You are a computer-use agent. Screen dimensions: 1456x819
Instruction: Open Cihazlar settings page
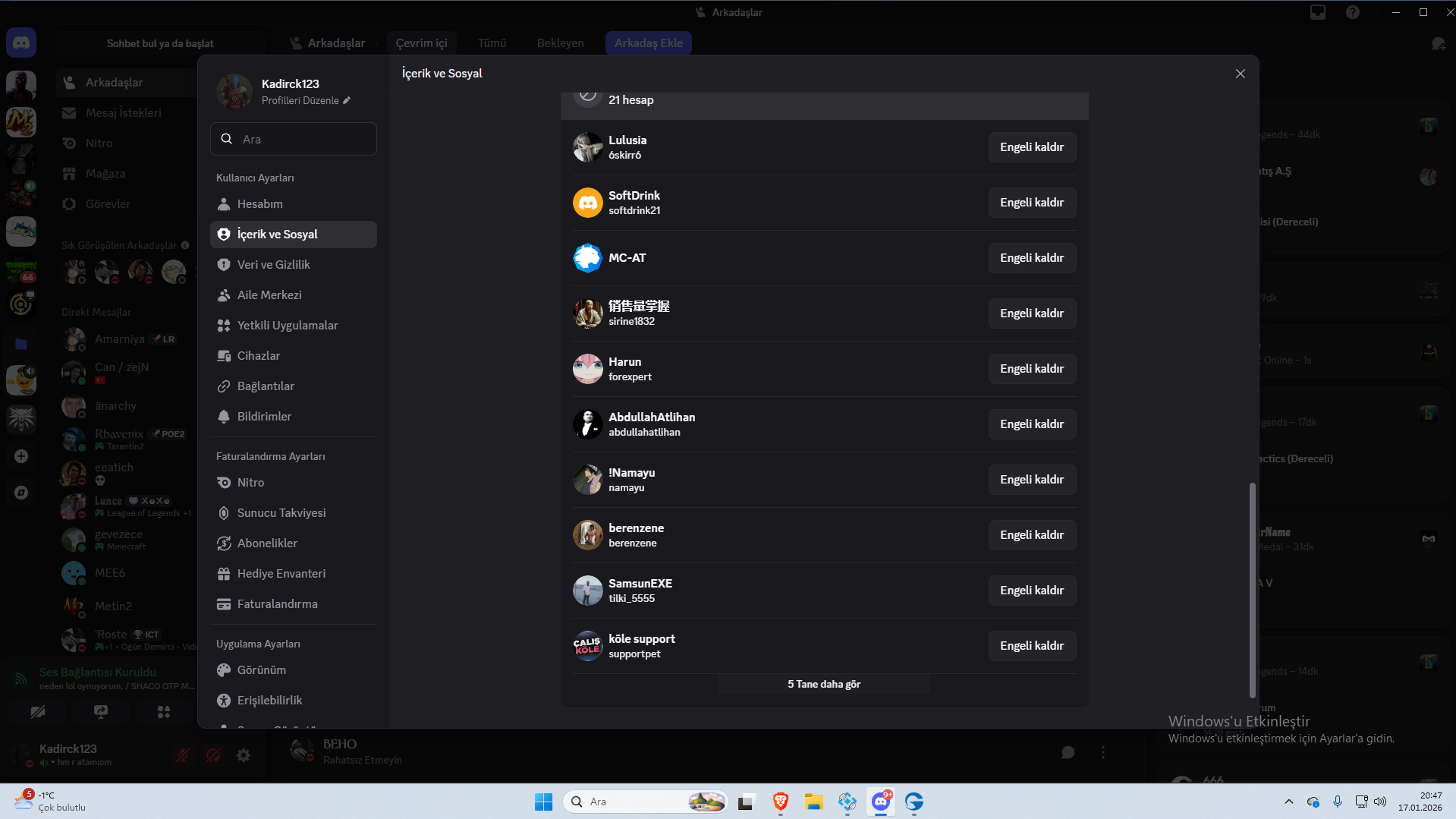(293, 356)
